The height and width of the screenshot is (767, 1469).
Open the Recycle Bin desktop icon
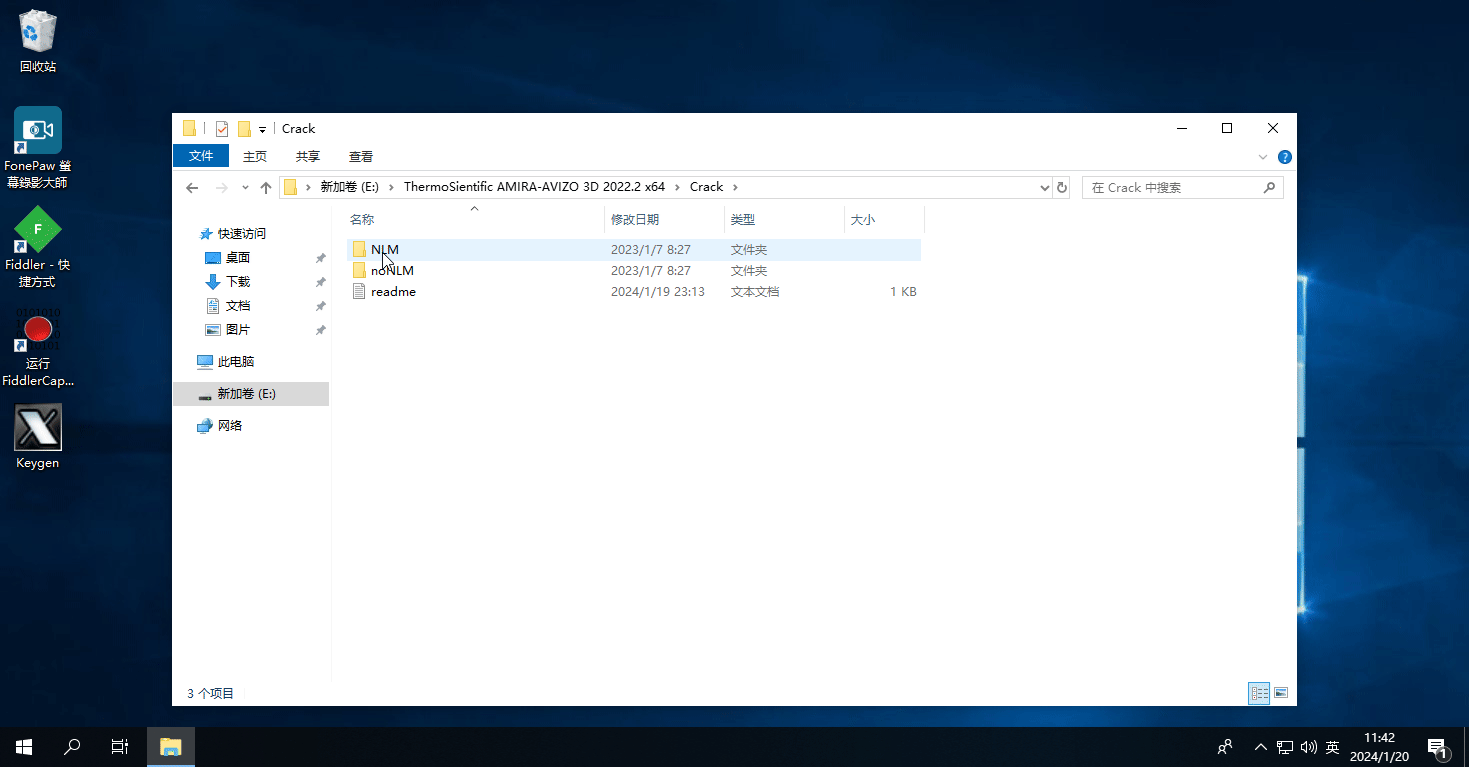coord(38,42)
